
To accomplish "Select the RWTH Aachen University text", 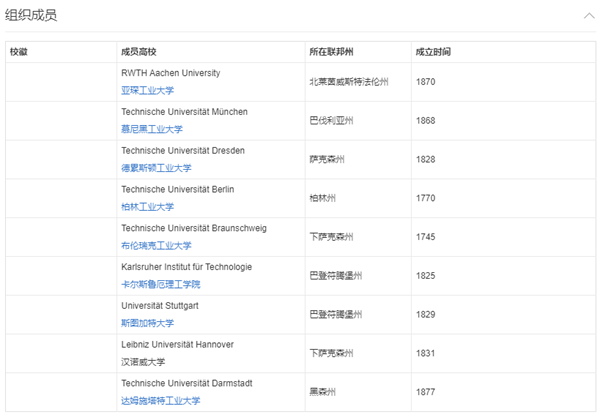I will coord(171,73).
